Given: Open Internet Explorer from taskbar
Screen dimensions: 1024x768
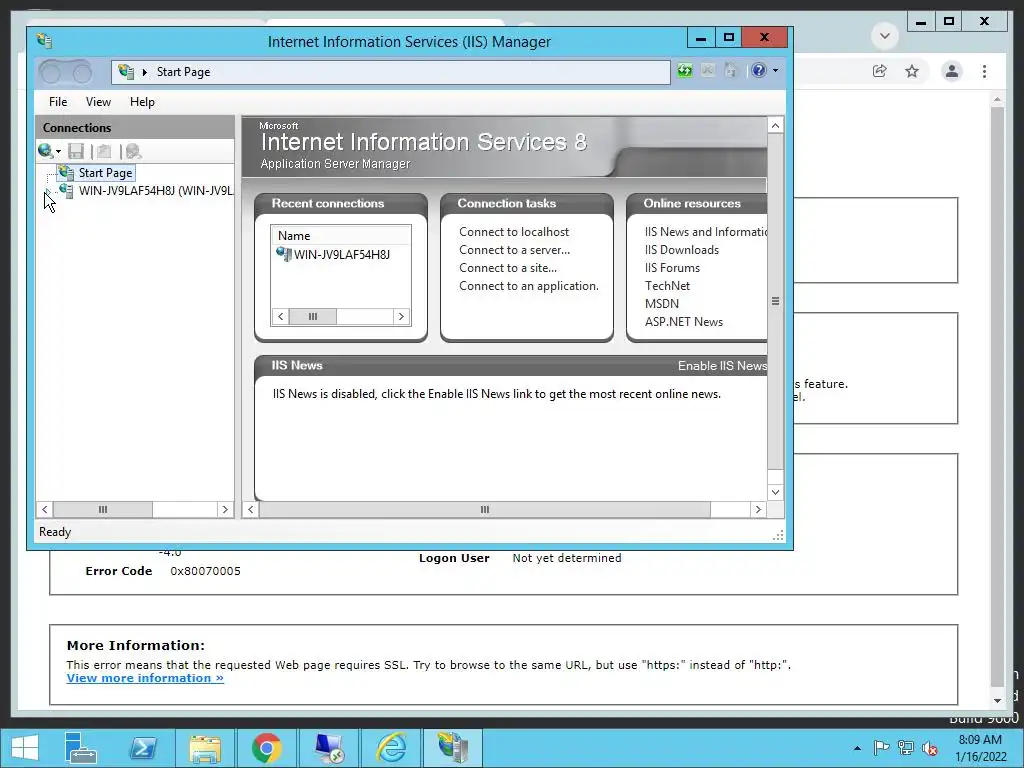Looking at the screenshot, I should coord(391,748).
